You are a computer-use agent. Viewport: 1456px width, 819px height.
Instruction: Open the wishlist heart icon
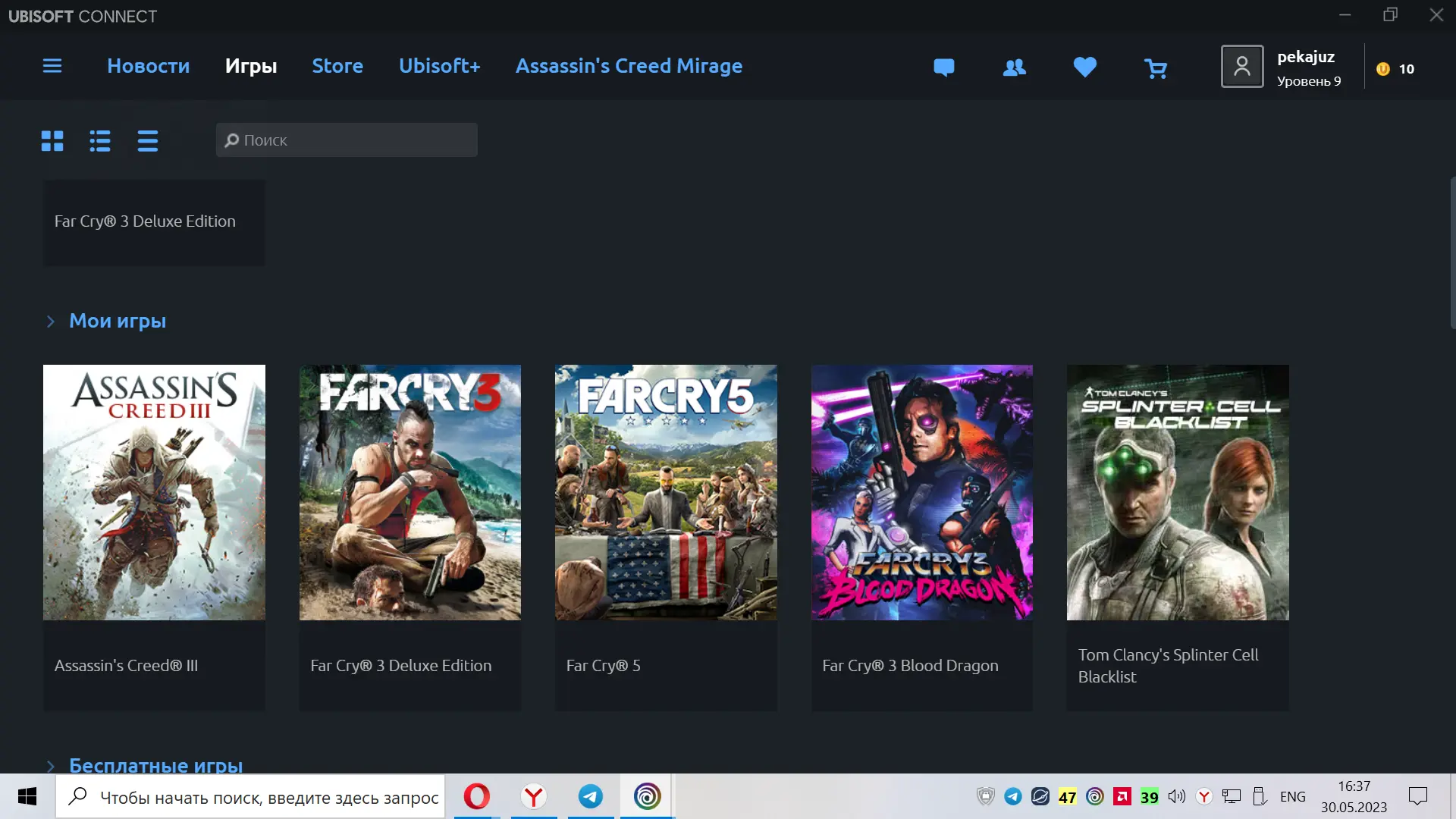(1085, 67)
